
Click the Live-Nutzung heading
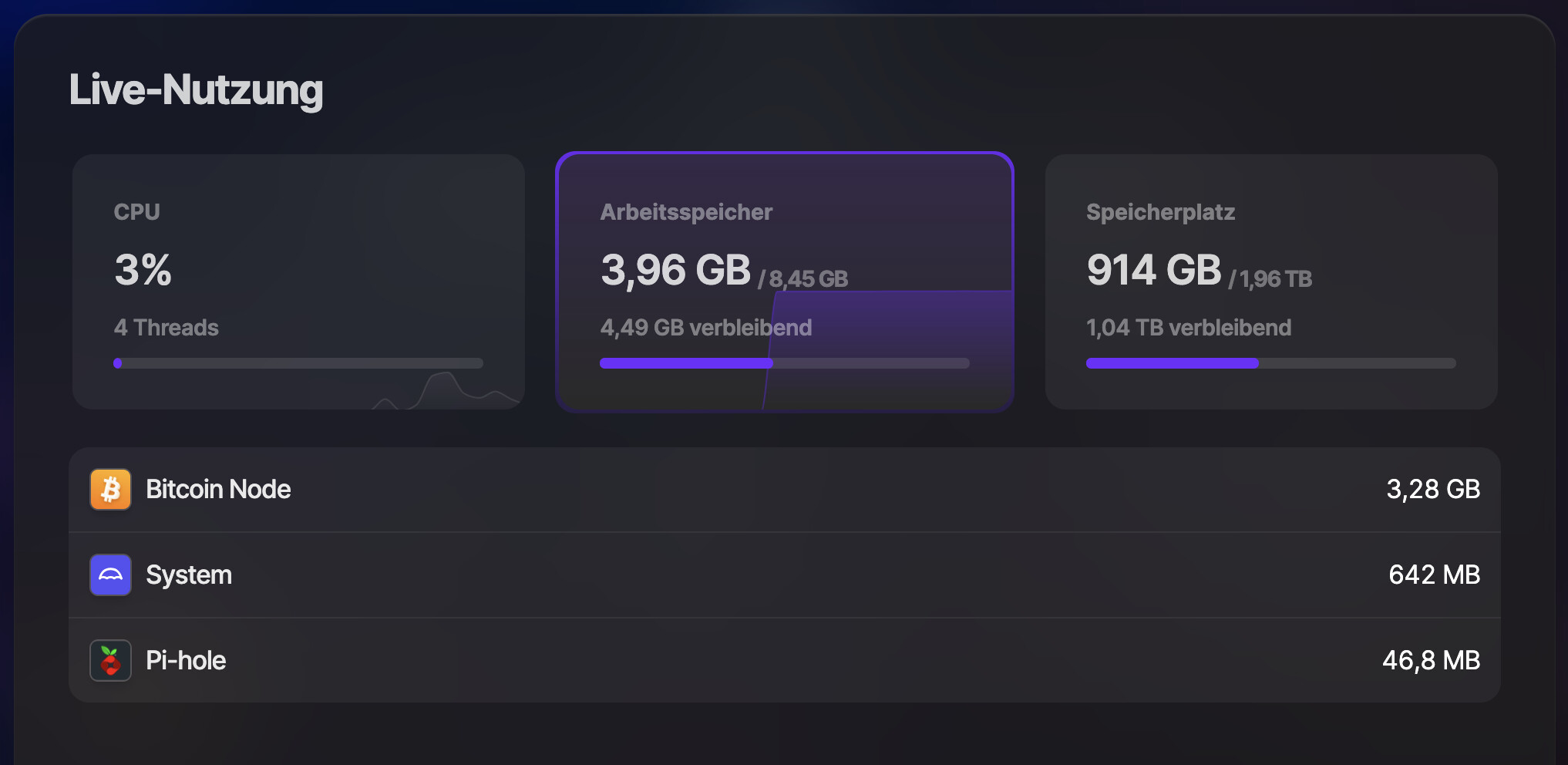(196, 90)
